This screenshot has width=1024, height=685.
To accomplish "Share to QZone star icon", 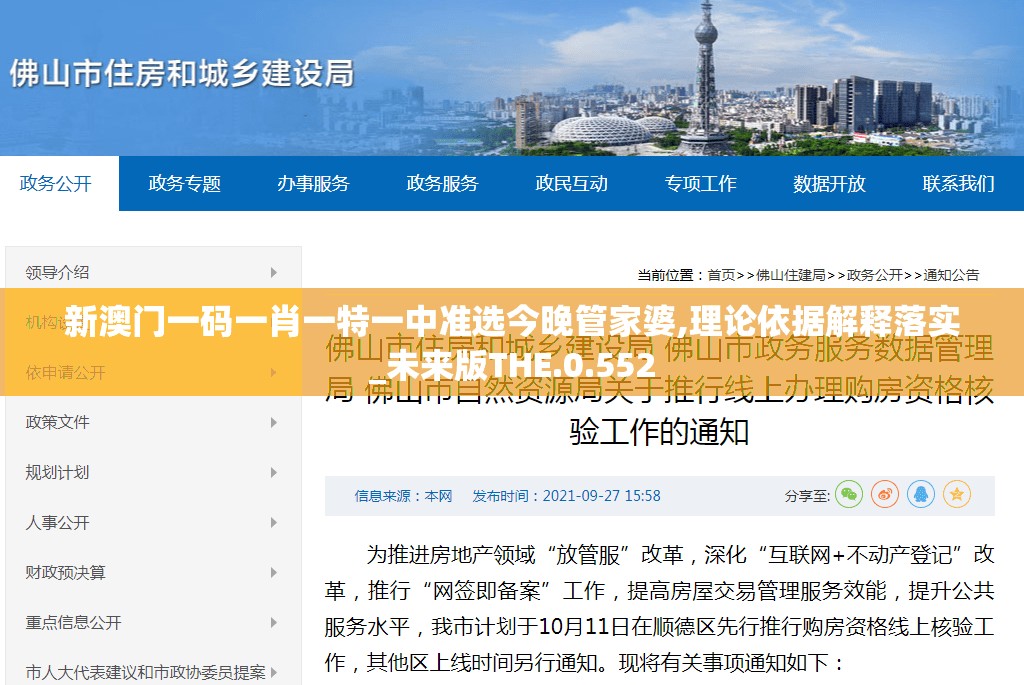I will (x=957, y=494).
